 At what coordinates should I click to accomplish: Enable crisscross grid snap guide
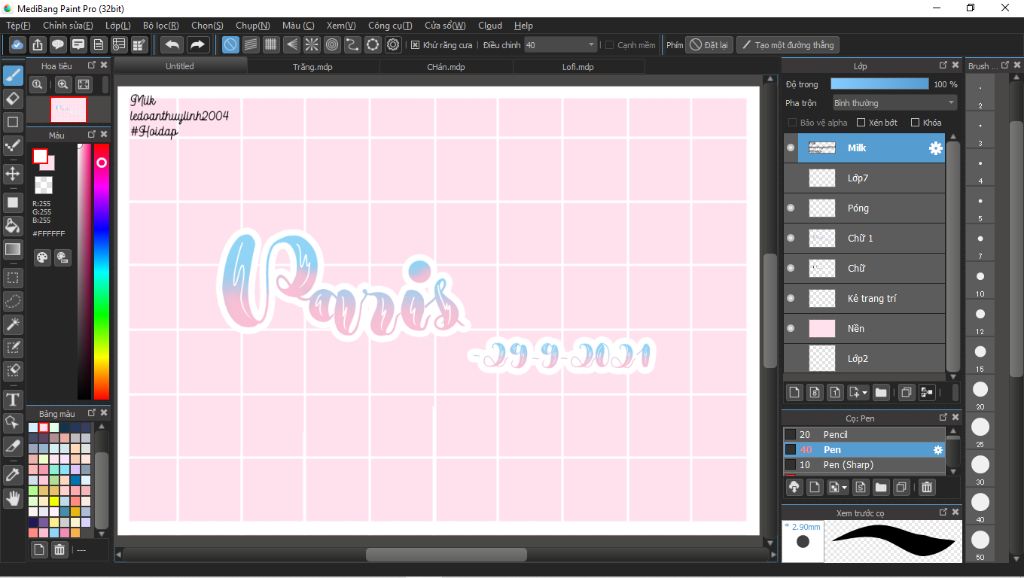click(271, 44)
